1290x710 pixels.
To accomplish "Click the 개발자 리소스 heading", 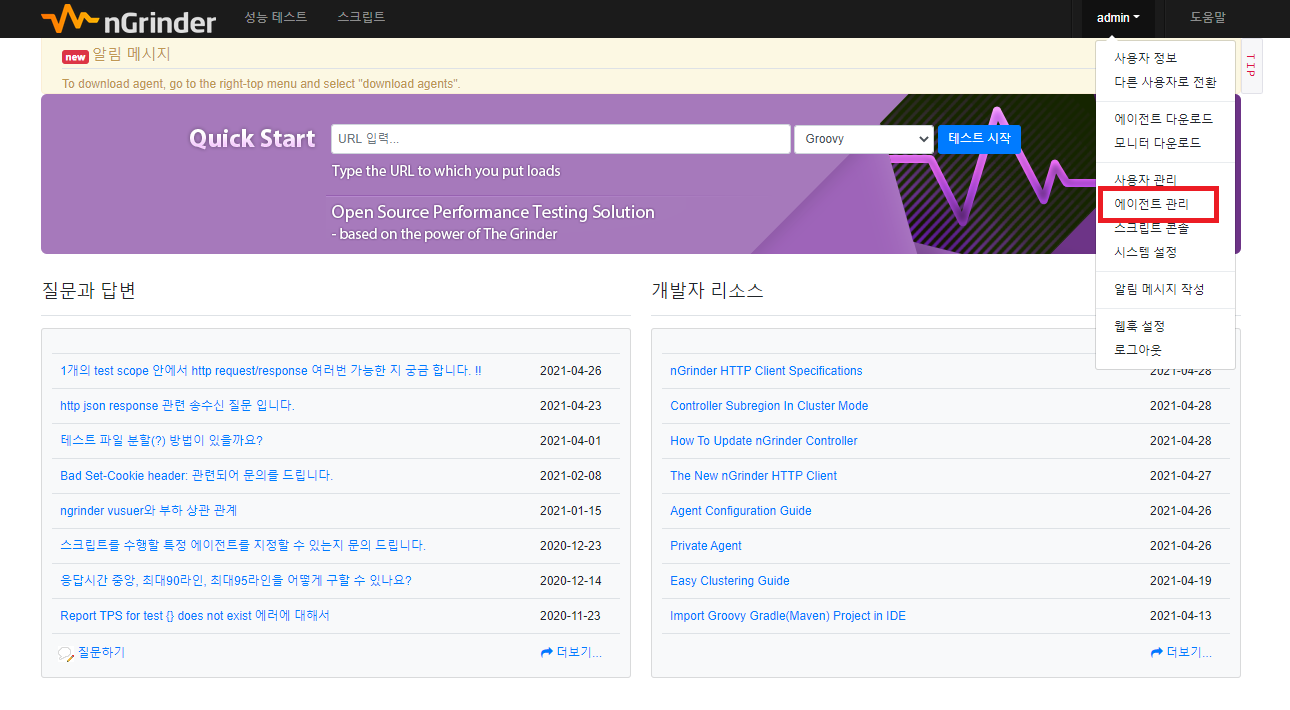I will [x=707, y=291].
